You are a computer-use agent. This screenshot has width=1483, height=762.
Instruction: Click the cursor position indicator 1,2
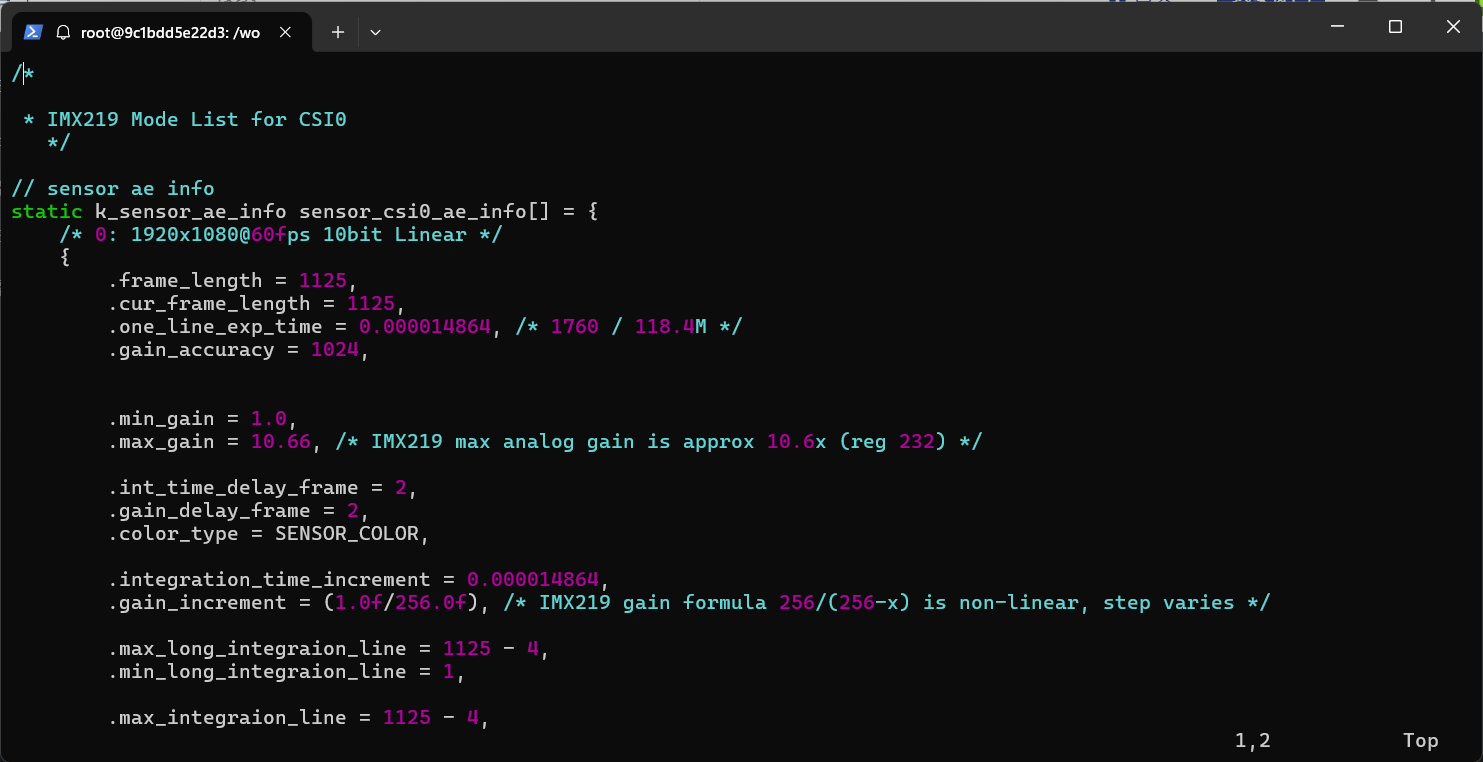[1252, 740]
